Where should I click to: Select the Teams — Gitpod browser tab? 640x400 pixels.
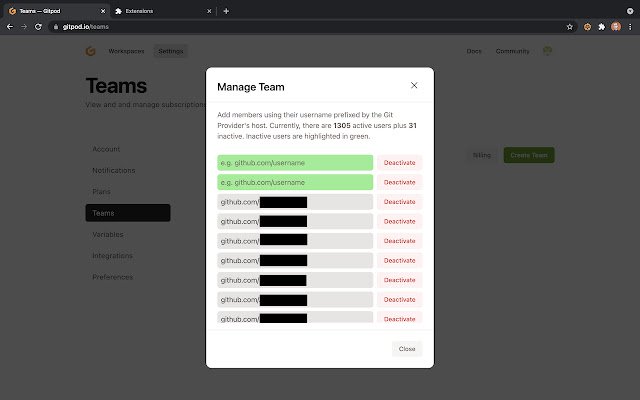[56, 11]
